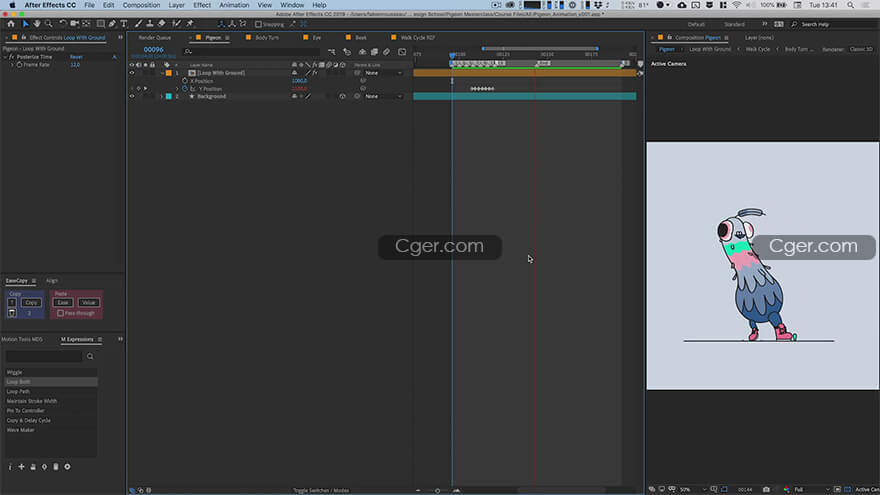
Task: Click the snapshot camera icon in viewer
Action: (x=766, y=489)
